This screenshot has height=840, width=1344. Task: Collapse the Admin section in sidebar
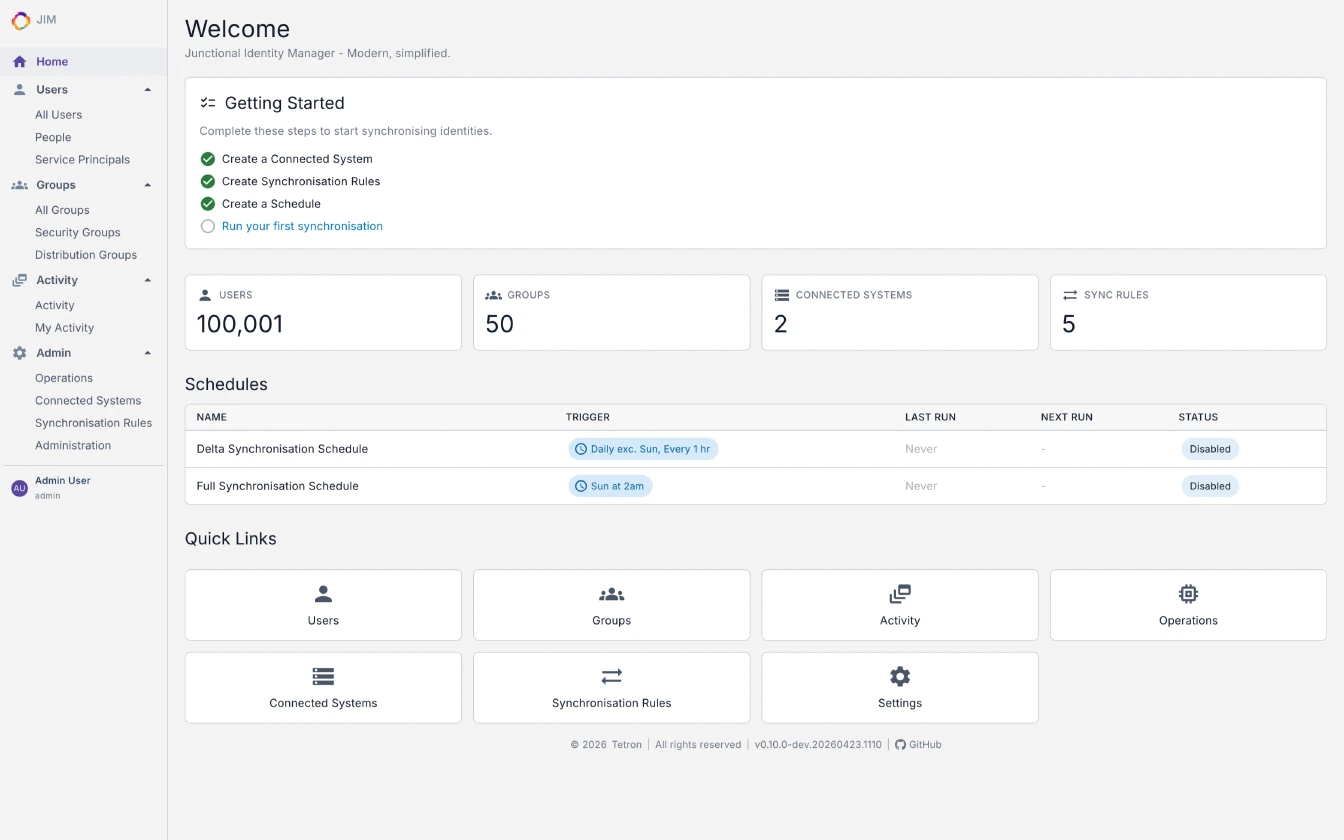(x=148, y=352)
